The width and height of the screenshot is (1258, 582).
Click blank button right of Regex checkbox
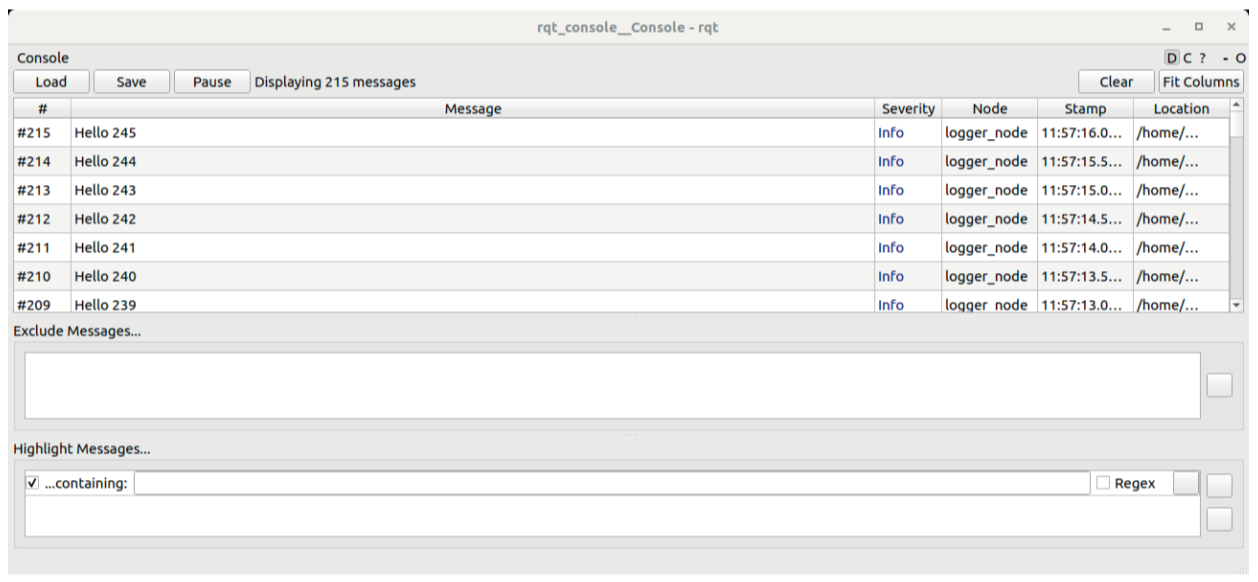tap(1185, 483)
